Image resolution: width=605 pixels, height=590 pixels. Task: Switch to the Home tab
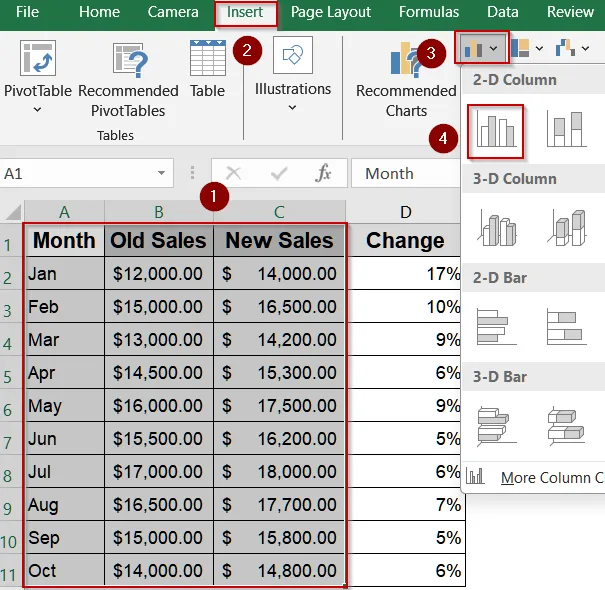99,12
